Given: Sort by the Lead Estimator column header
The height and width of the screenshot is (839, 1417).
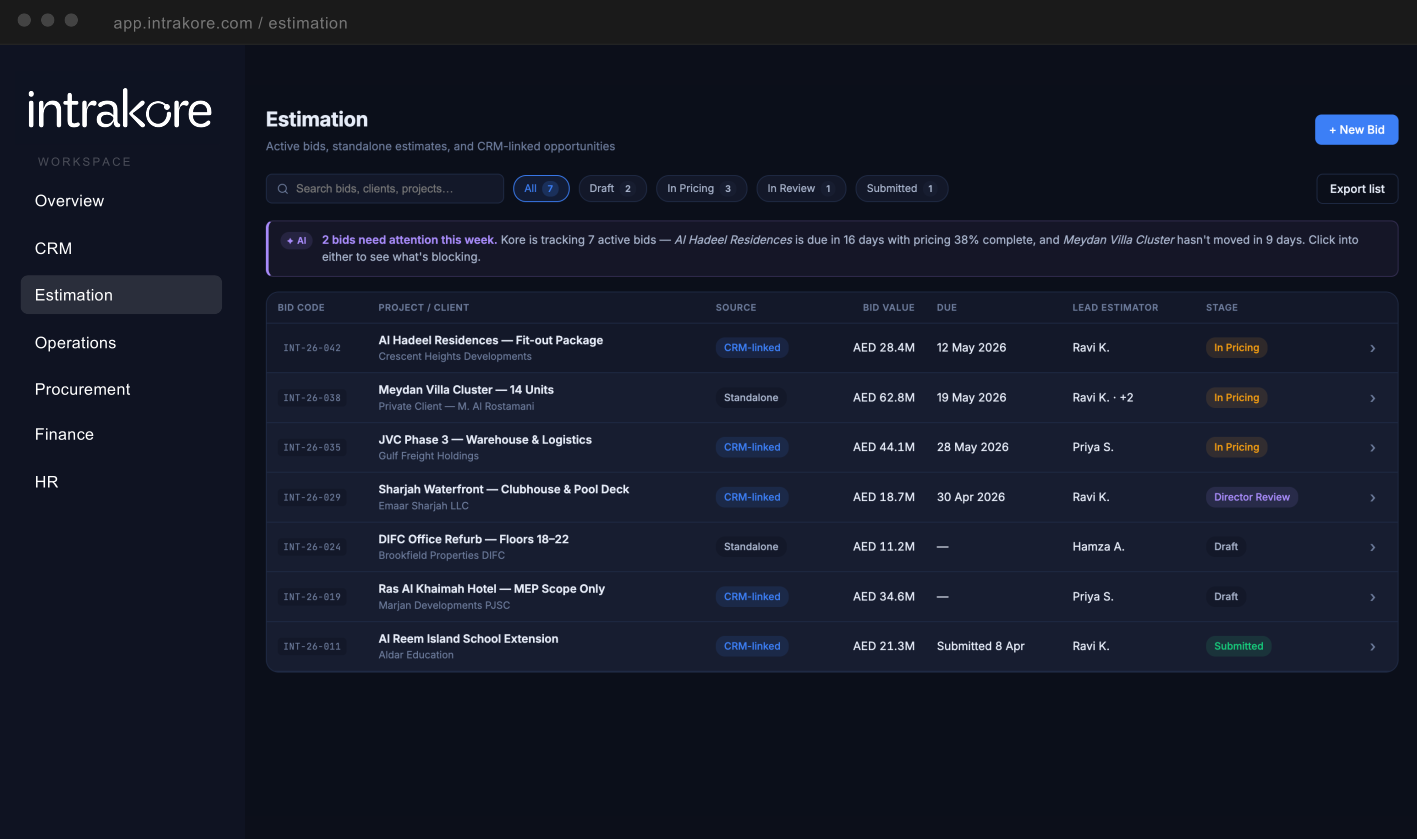Looking at the screenshot, I should pyautogui.click(x=1115, y=308).
